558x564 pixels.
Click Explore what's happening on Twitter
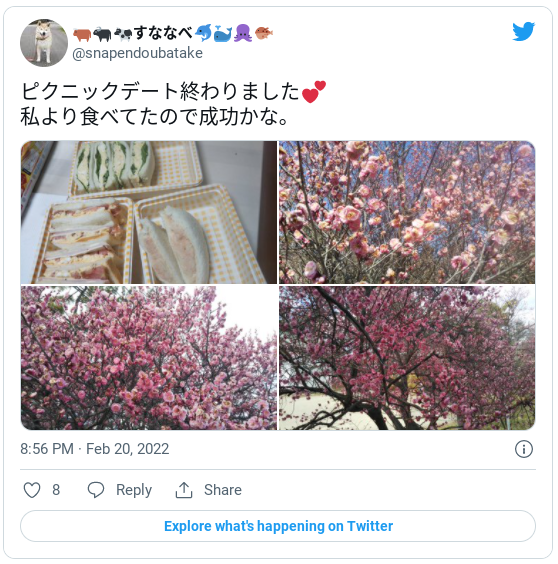278,526
